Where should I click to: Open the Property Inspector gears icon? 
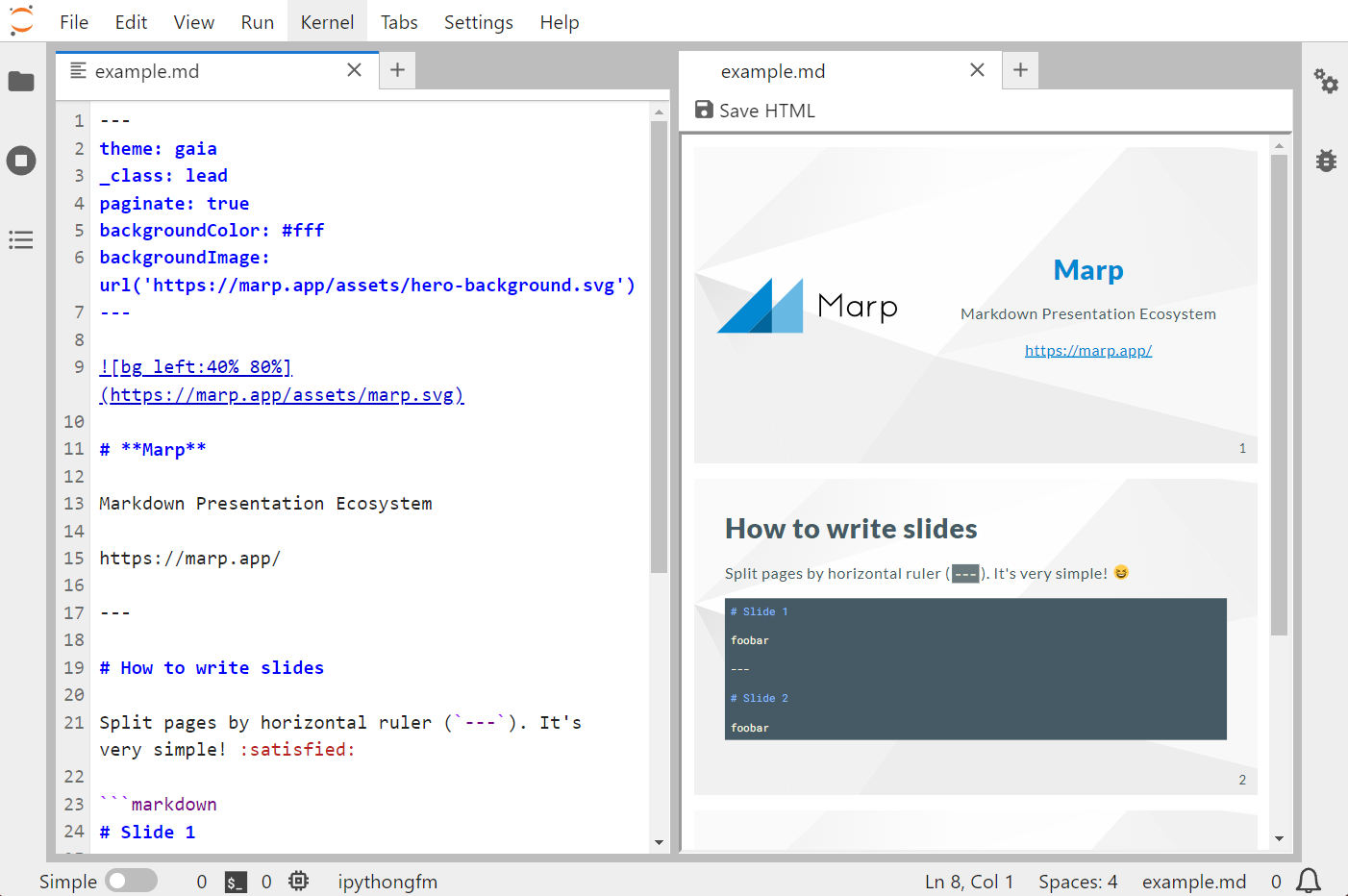click(x=1326, y=82)
